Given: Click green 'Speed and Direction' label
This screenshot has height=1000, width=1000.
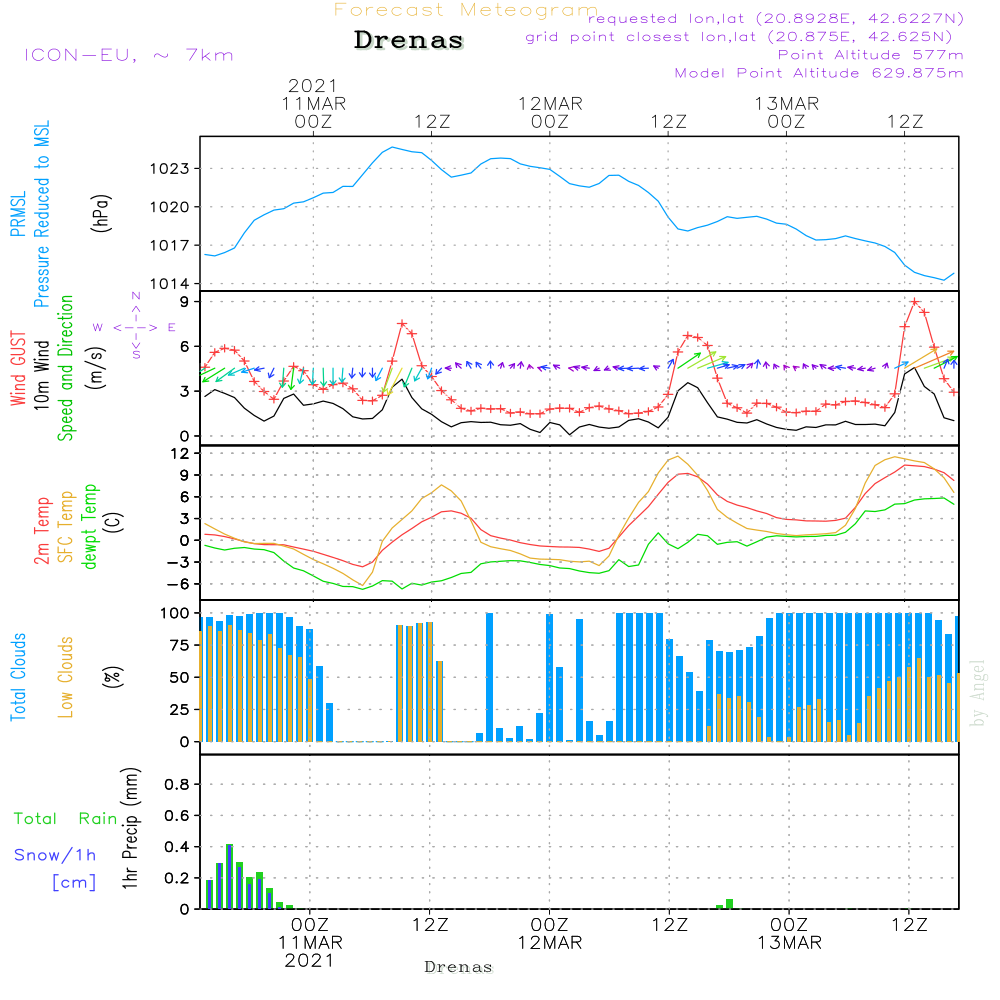Looking at the screenshot, I should tap(66, 368).
